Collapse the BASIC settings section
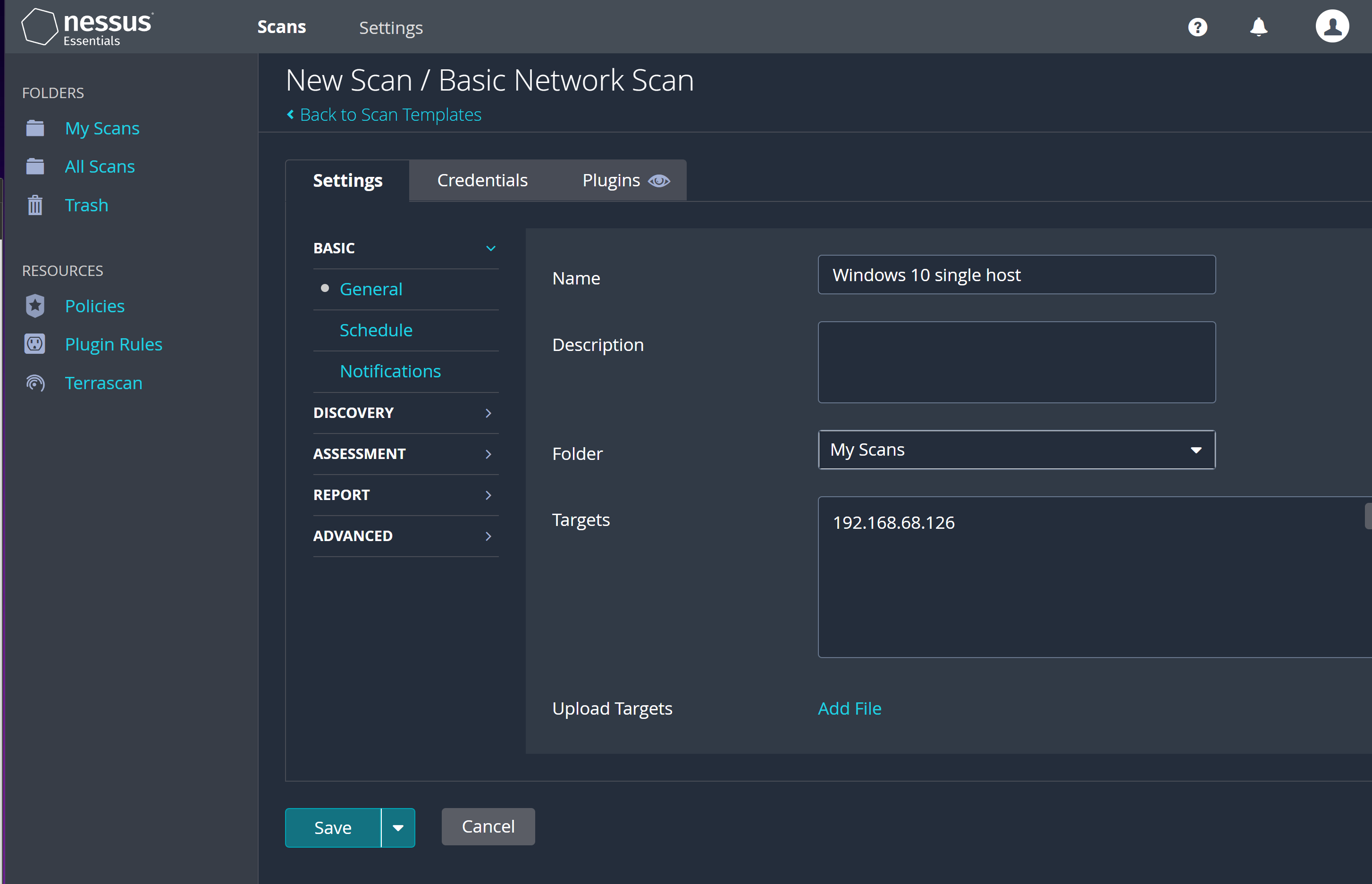Image resolution: width=1372 pixels, height=884 pixels. pos(490,248)
